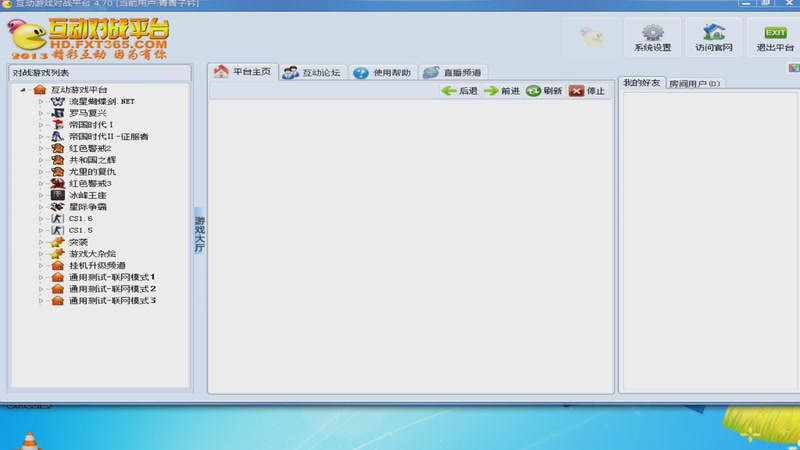The width and height of the screenshot is (800, 450).
Task: Expand the 红色警戒2 node arrow
Action: point(41,148)
